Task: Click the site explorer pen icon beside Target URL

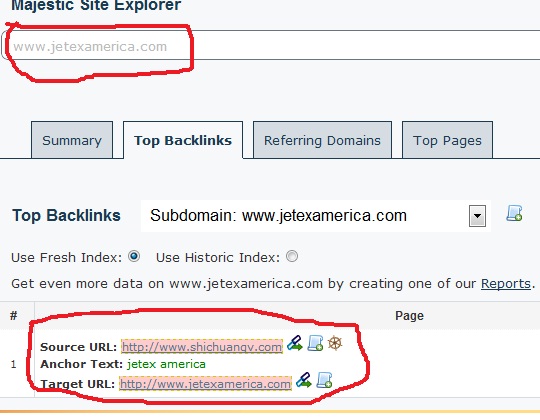Action: (x=304, y=380)
